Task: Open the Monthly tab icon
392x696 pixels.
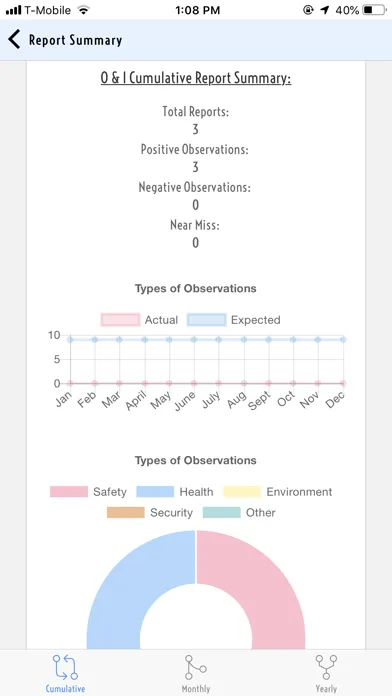Action: point(195,667)
